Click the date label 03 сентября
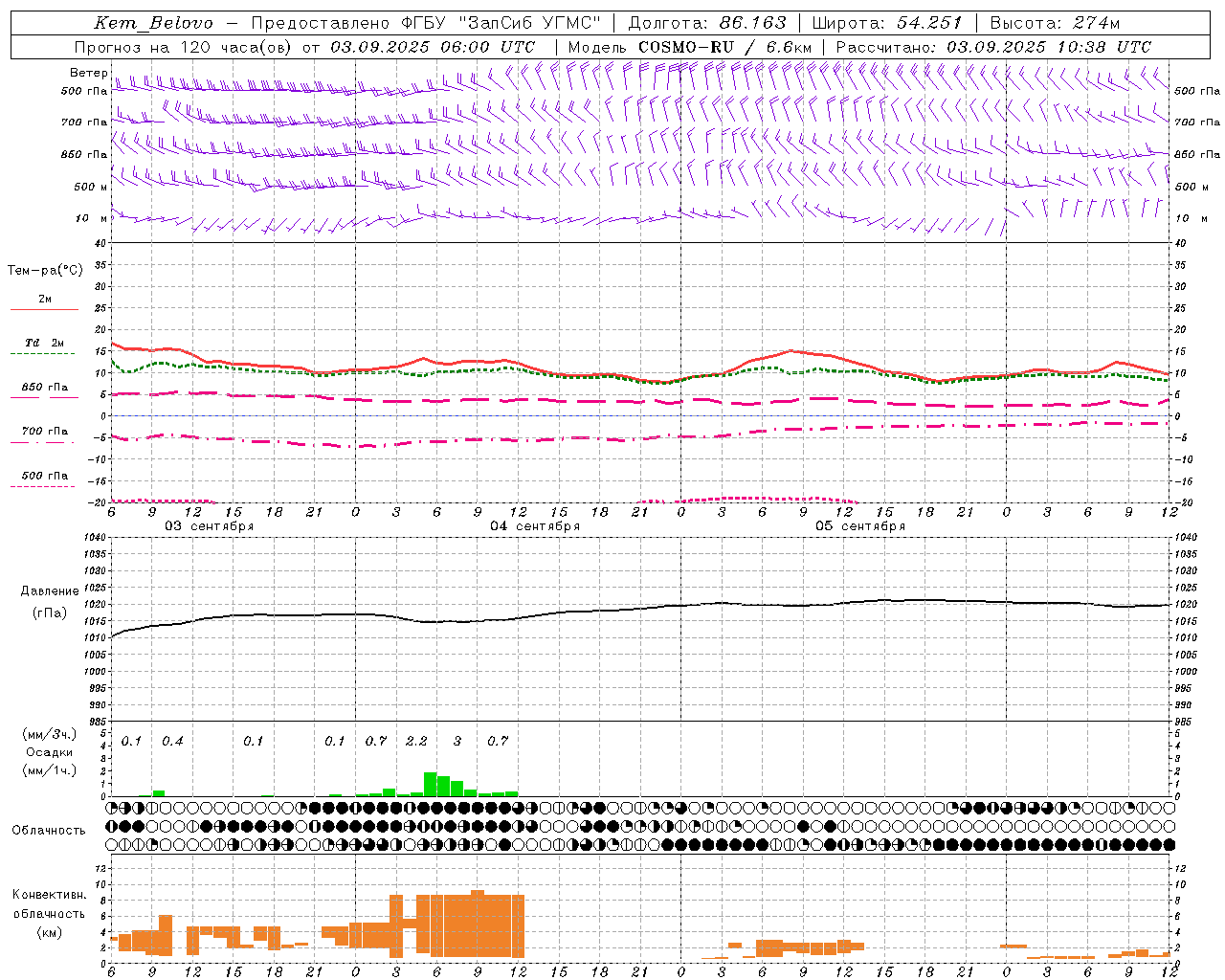Viewport: 1225px width, 980px height. [209, 526]
